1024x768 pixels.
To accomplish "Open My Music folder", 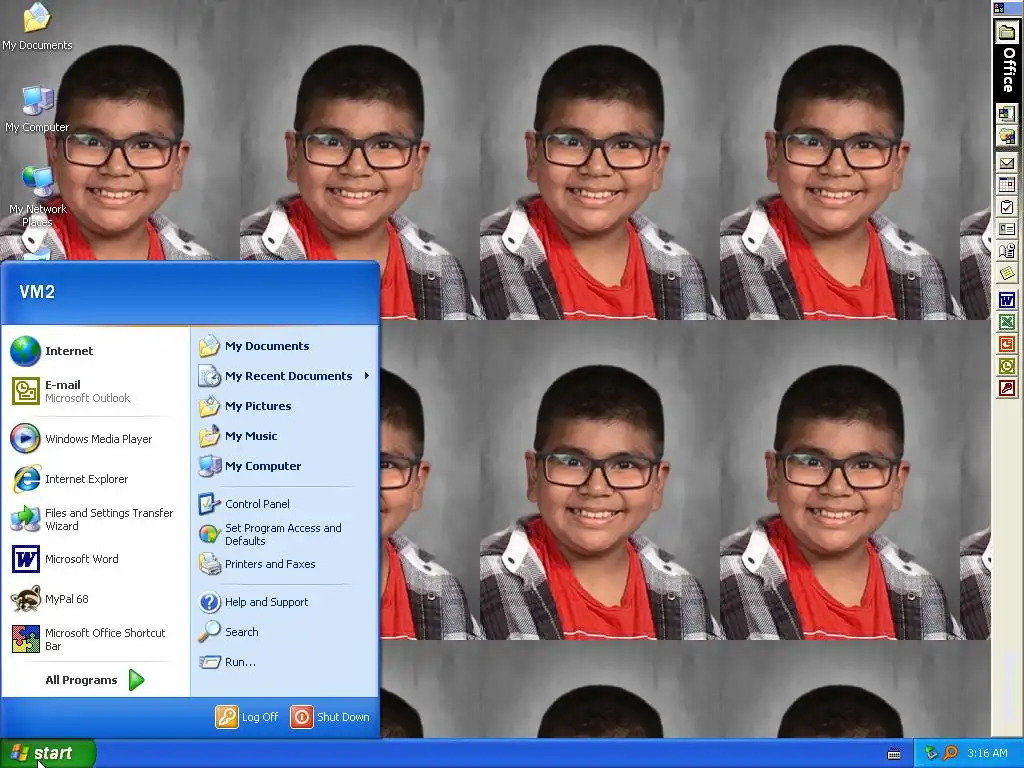I will [x=284, y=436].
